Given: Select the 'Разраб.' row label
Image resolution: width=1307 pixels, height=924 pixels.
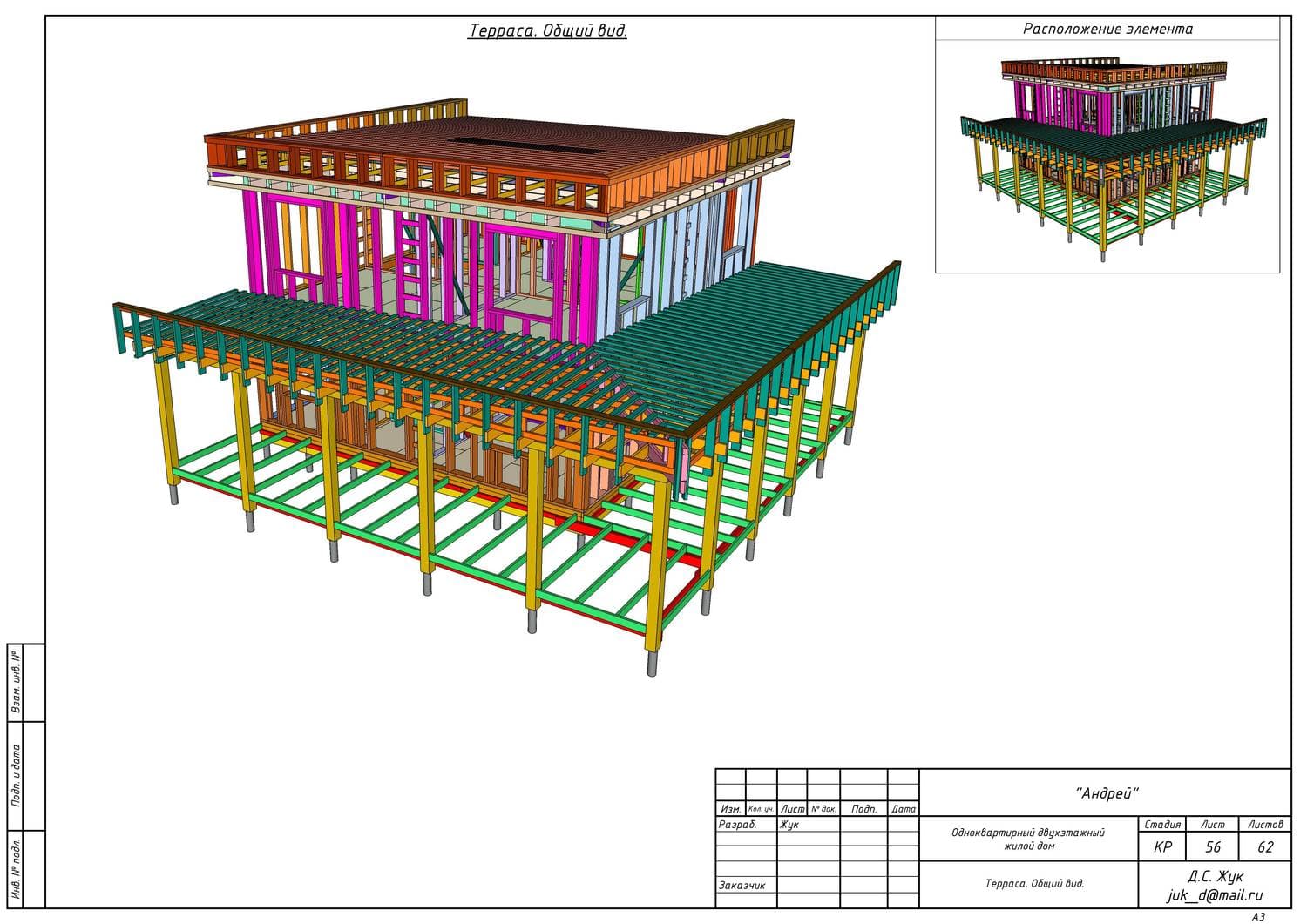Looking at the screenshot, I should (737, 825).
